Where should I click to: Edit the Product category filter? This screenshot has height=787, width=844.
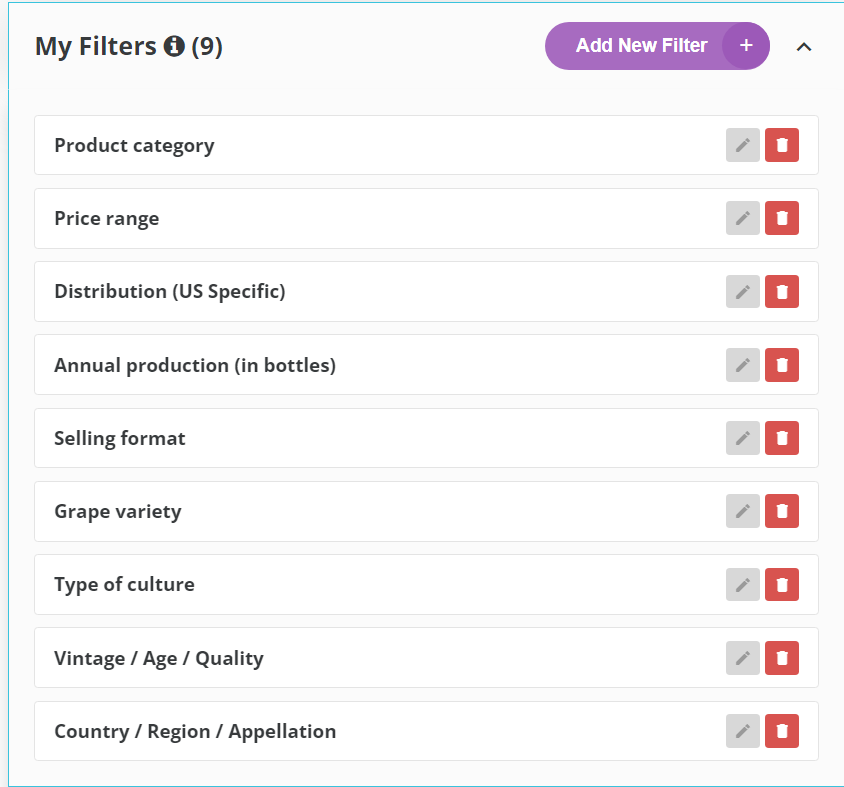pyautogui.click(x=742, y=145)
